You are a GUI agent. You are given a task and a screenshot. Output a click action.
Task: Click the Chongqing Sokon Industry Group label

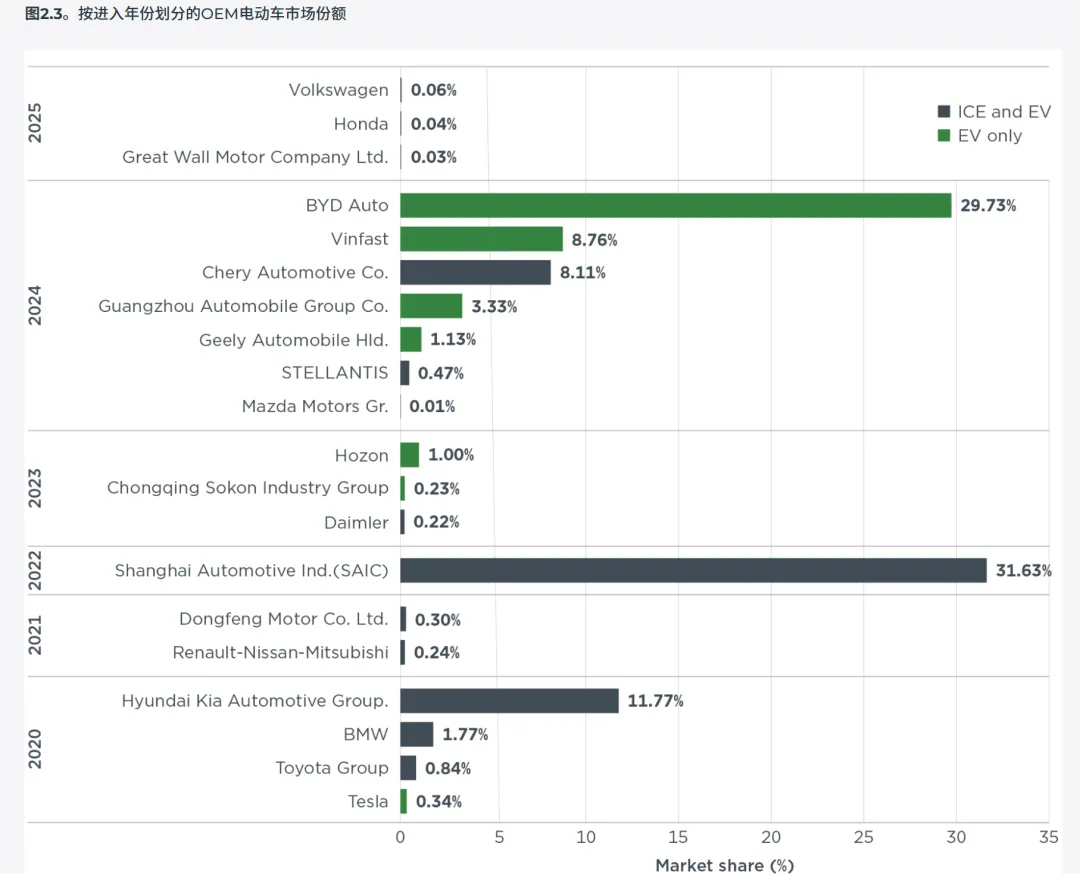[x=248, y=488]
